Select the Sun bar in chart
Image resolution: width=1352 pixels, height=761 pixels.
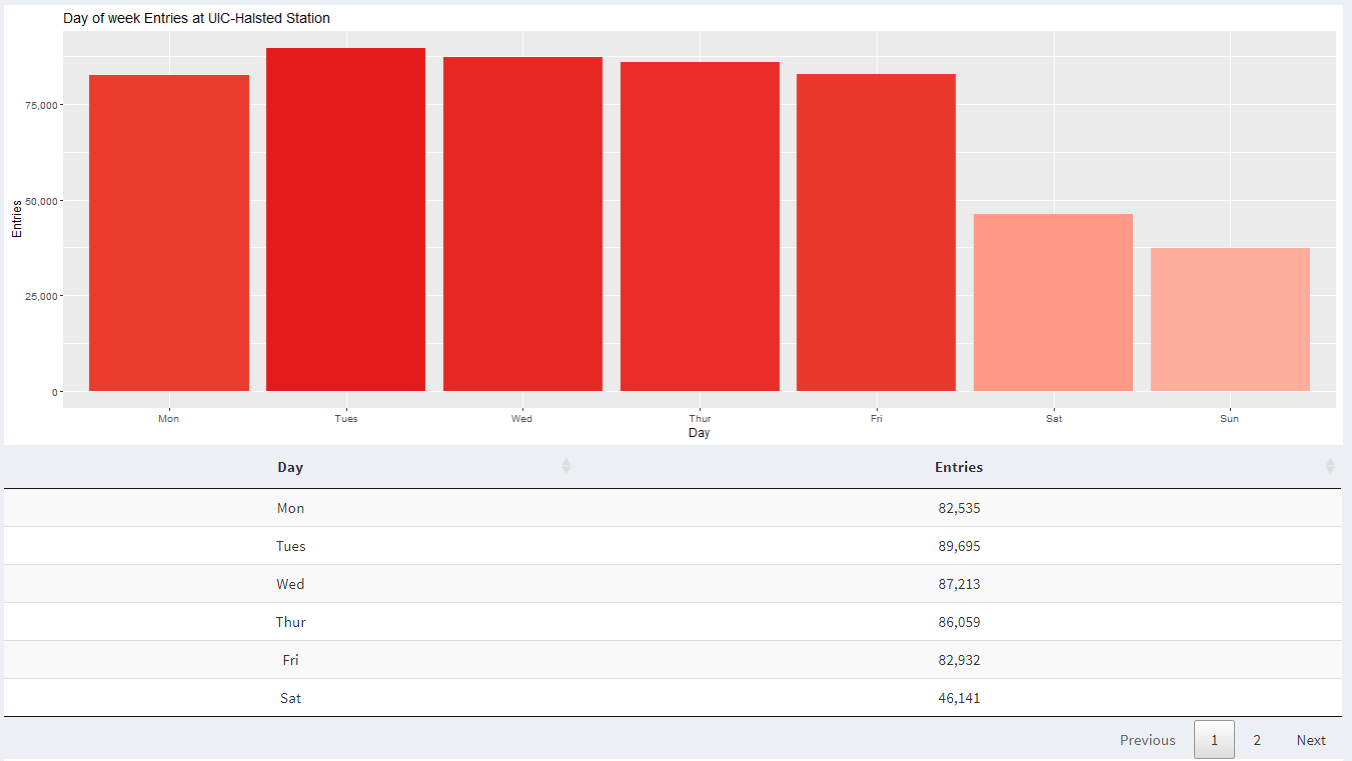[1230, 319]
